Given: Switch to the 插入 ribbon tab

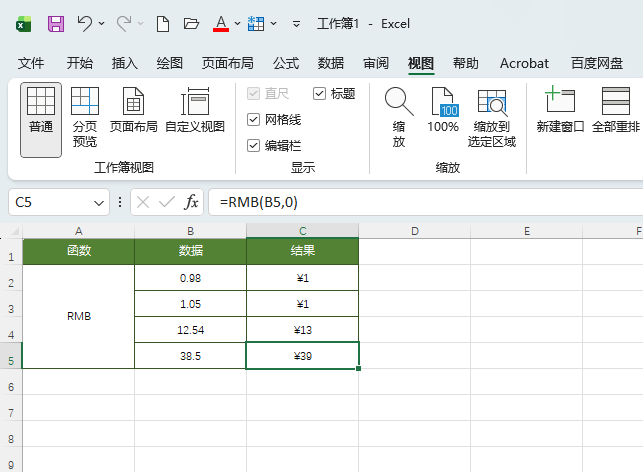Looking at the screenshot, I should tap(125, 63).
